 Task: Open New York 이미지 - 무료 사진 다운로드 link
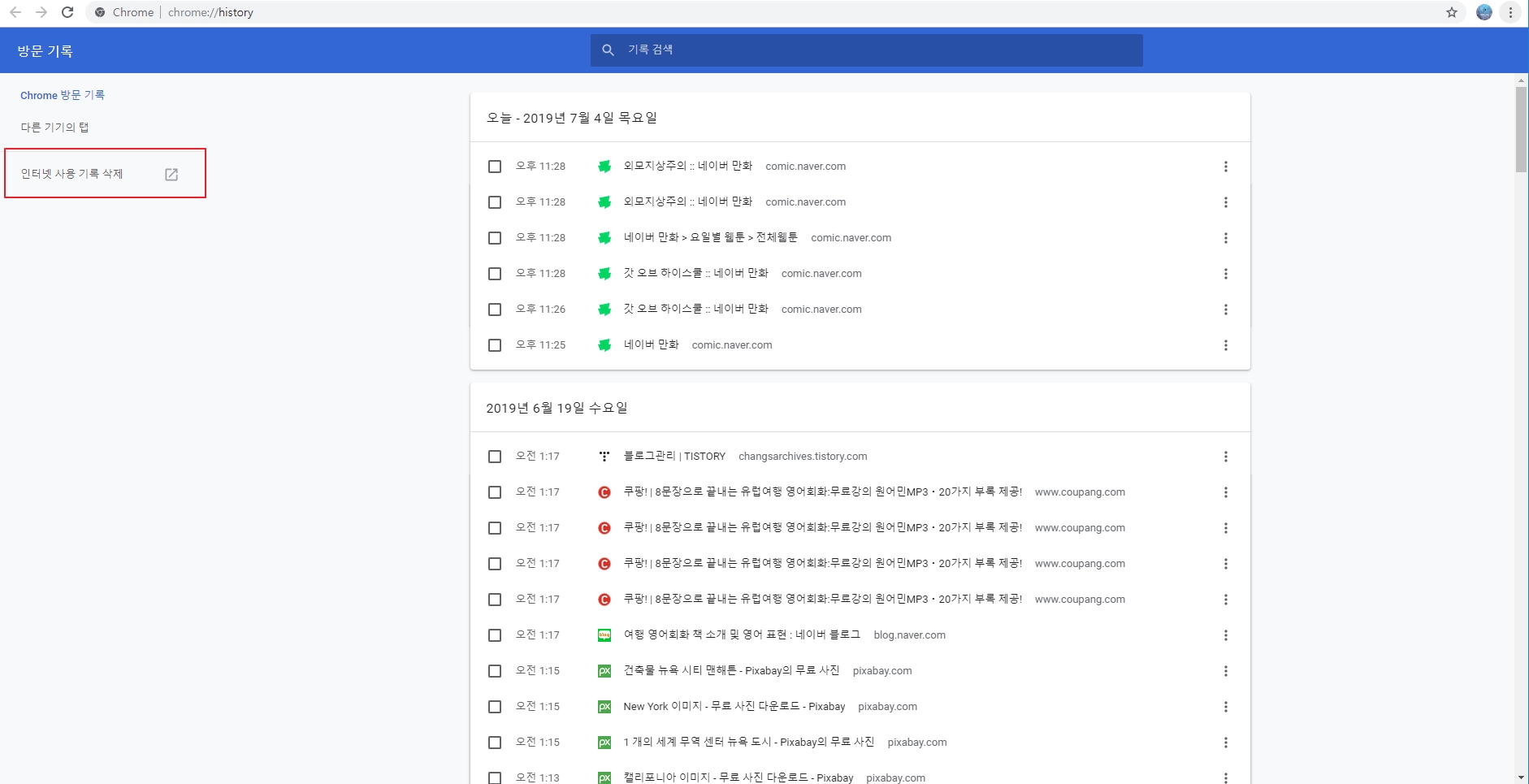pos(734,706)
